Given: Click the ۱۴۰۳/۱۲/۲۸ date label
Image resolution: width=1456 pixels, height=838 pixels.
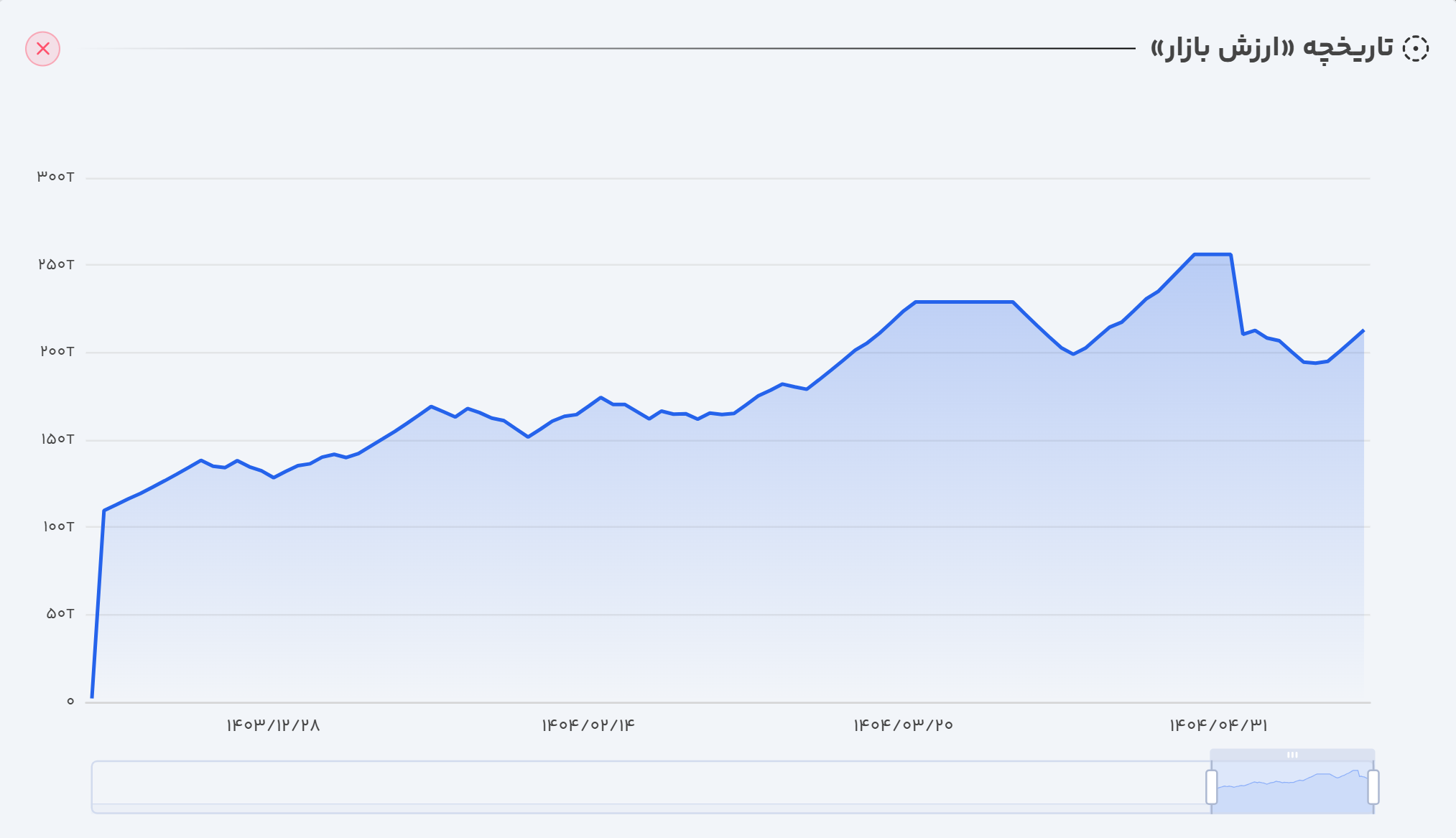Looking at the screenshot, I should point(273,725).
